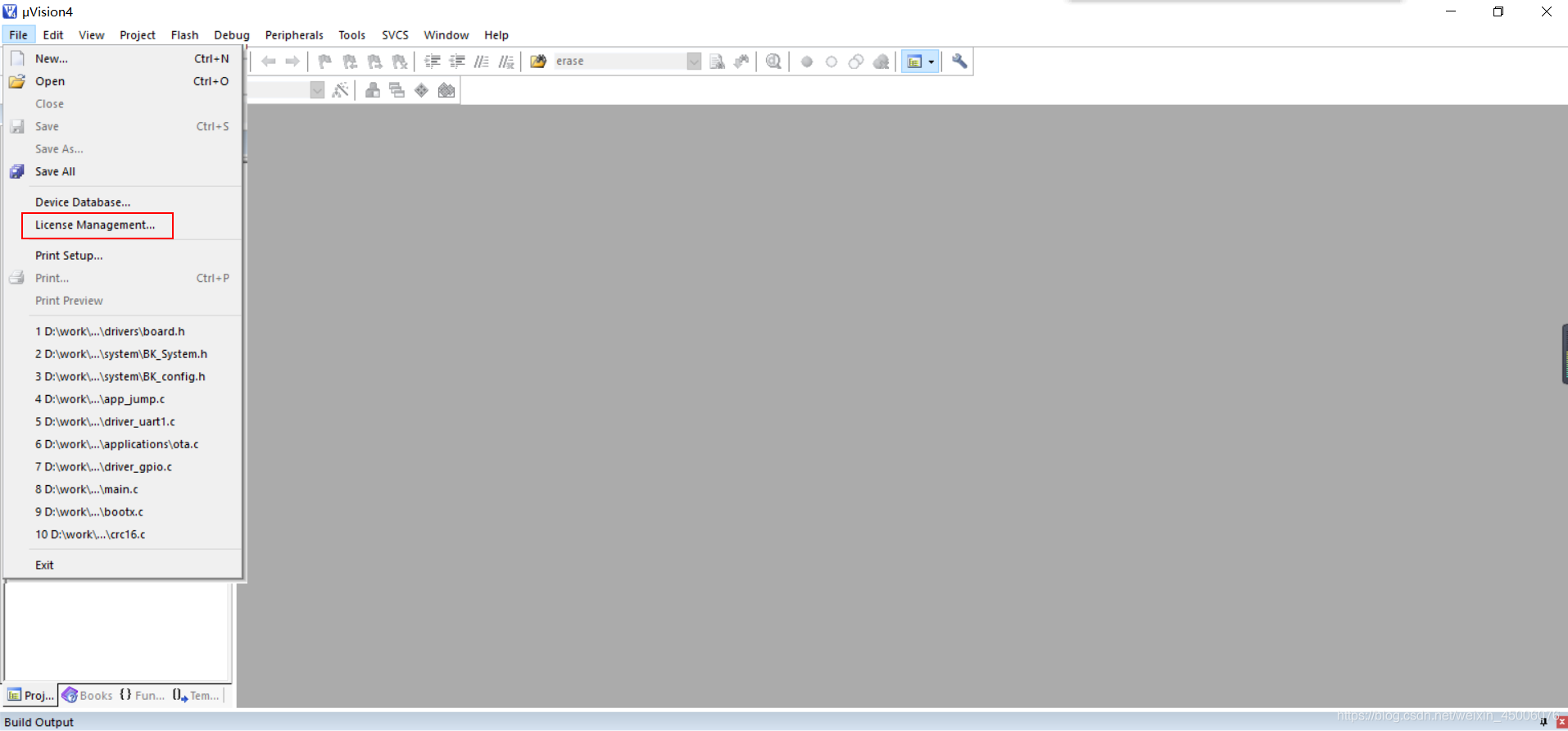
Task: Open recent file system\BK_config.h
Action: point(123,376)
